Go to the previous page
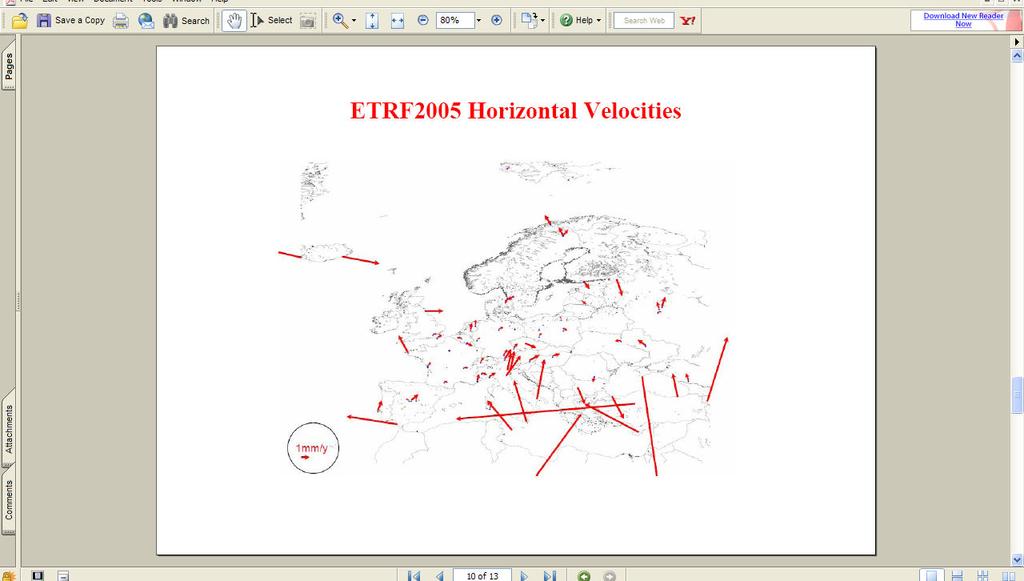Viewport: 1024px width, 581px height. click(440, 576)
